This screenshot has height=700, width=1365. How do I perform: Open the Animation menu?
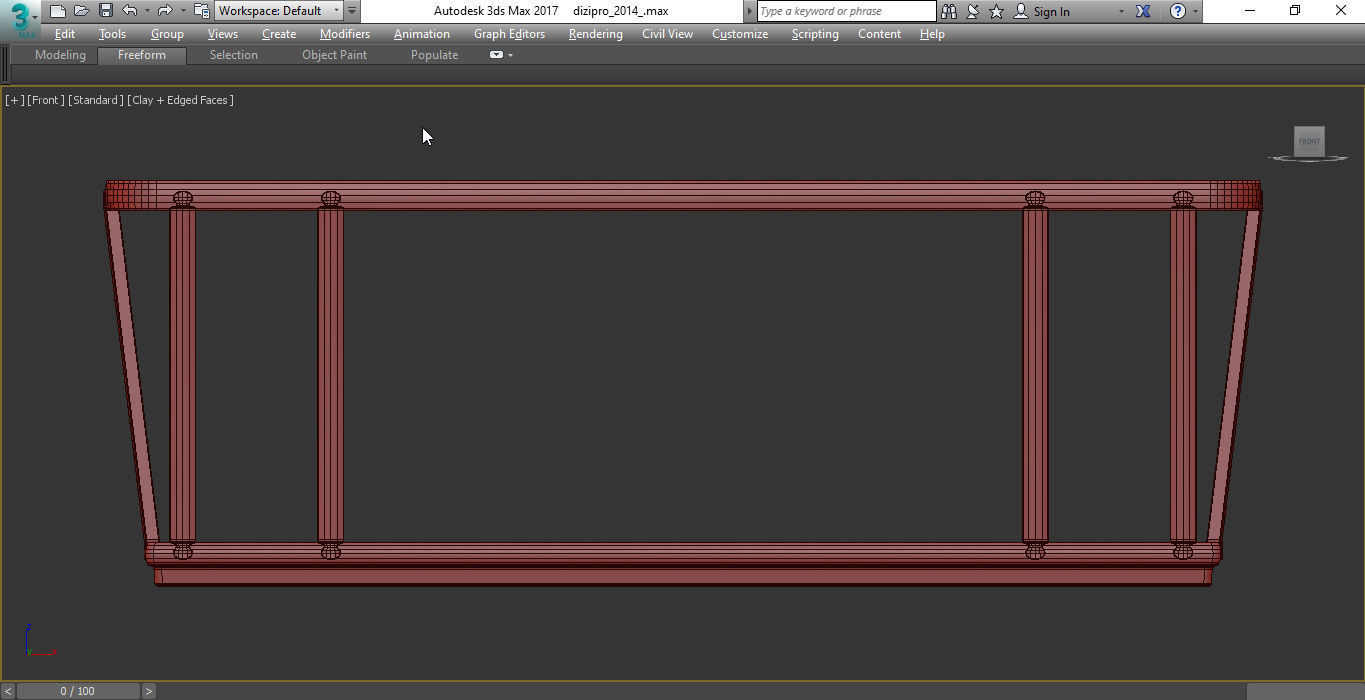[421, 34]
